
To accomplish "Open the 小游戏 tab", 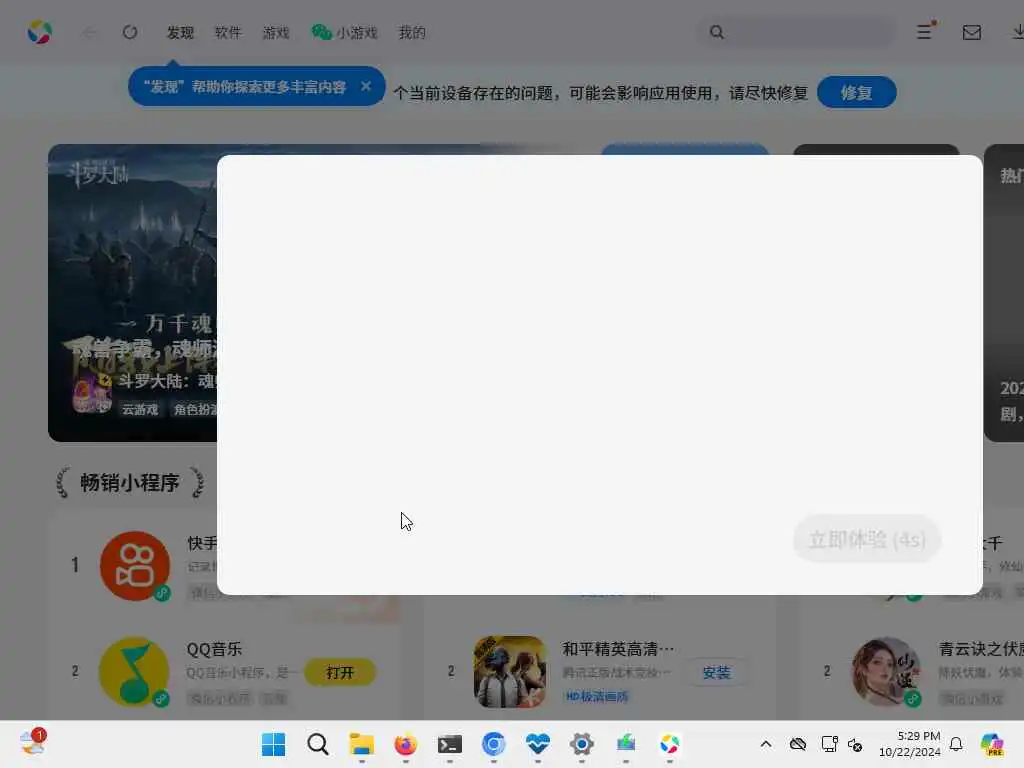I will click(x=344, y=33).
